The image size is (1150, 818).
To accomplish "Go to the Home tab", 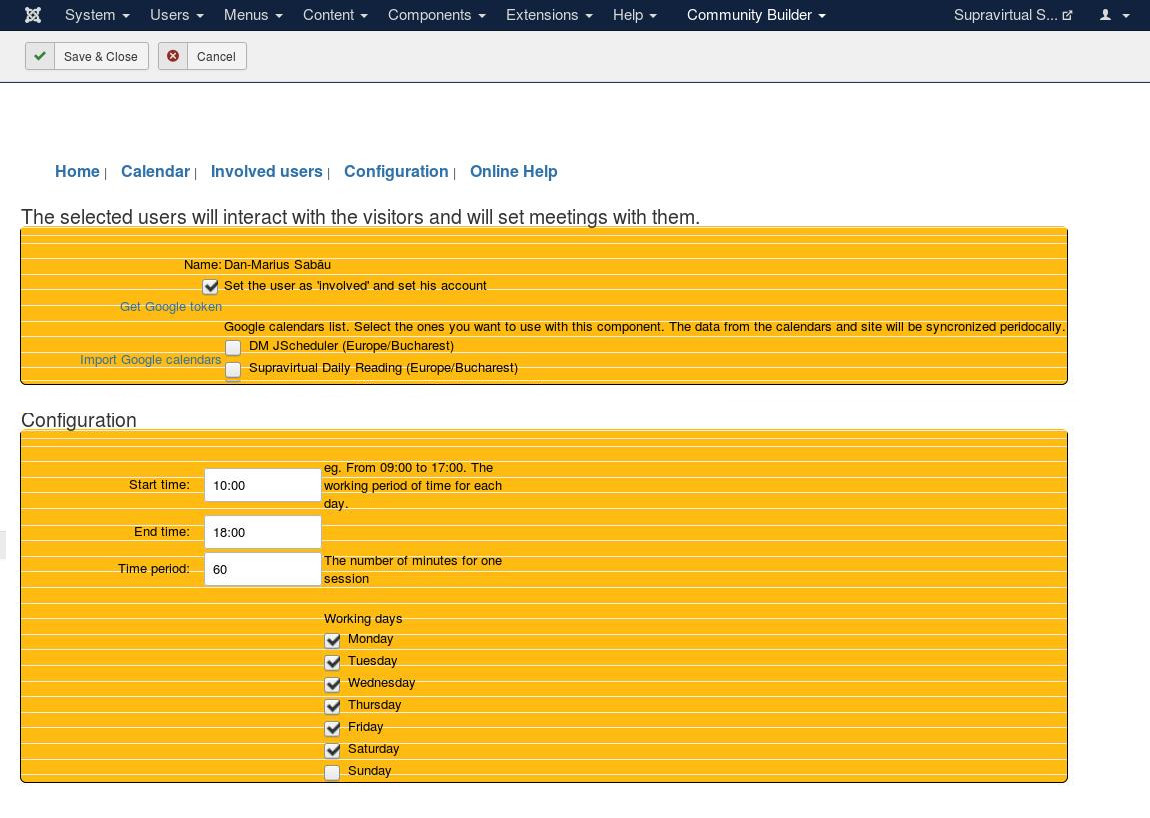I will click(x=77, y=172).
